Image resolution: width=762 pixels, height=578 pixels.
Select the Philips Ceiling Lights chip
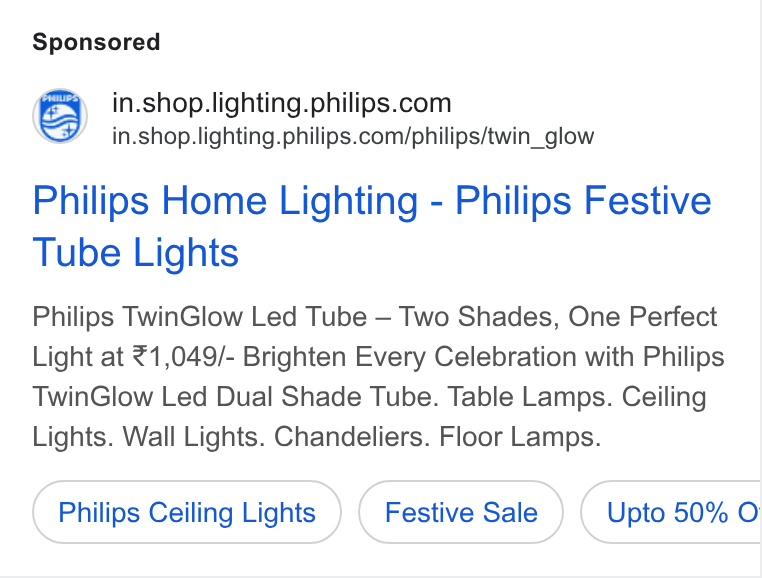[x=187, y=512]
